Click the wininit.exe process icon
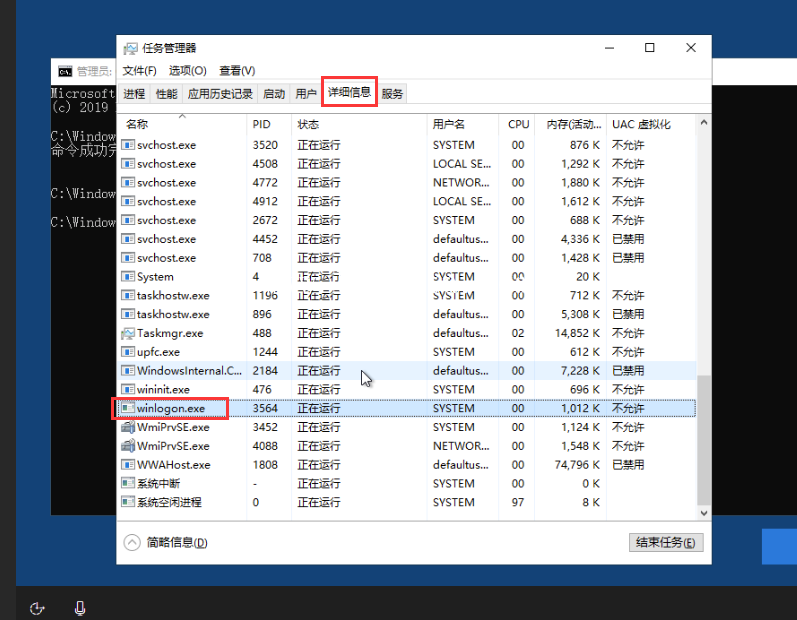The height and width of the screenshot is (620, 797). click(x=128, y=389)
